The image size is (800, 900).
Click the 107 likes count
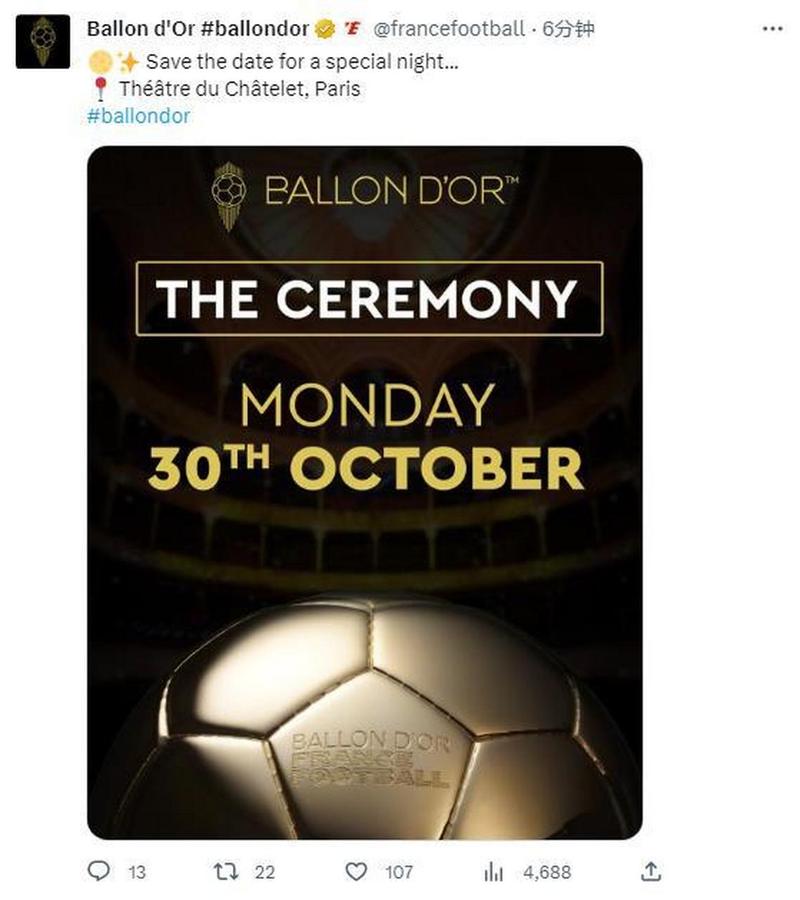[399, 872]
